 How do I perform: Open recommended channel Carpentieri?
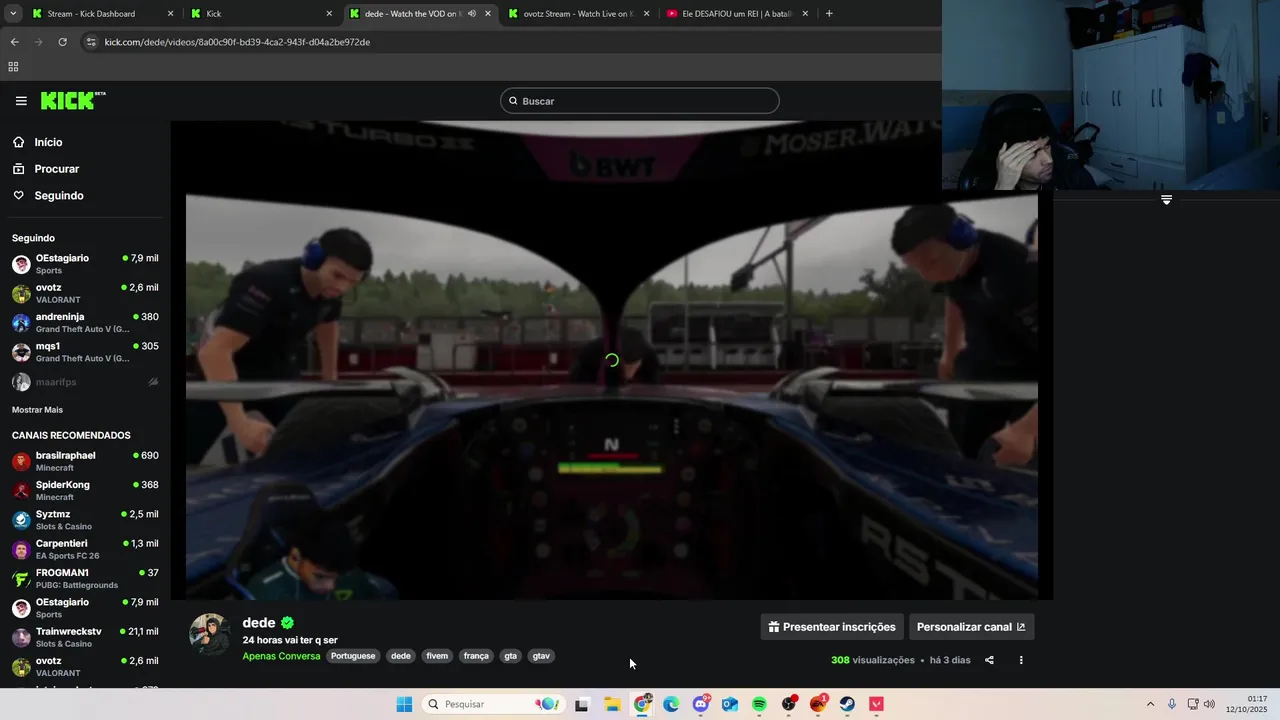click(85, 549)
